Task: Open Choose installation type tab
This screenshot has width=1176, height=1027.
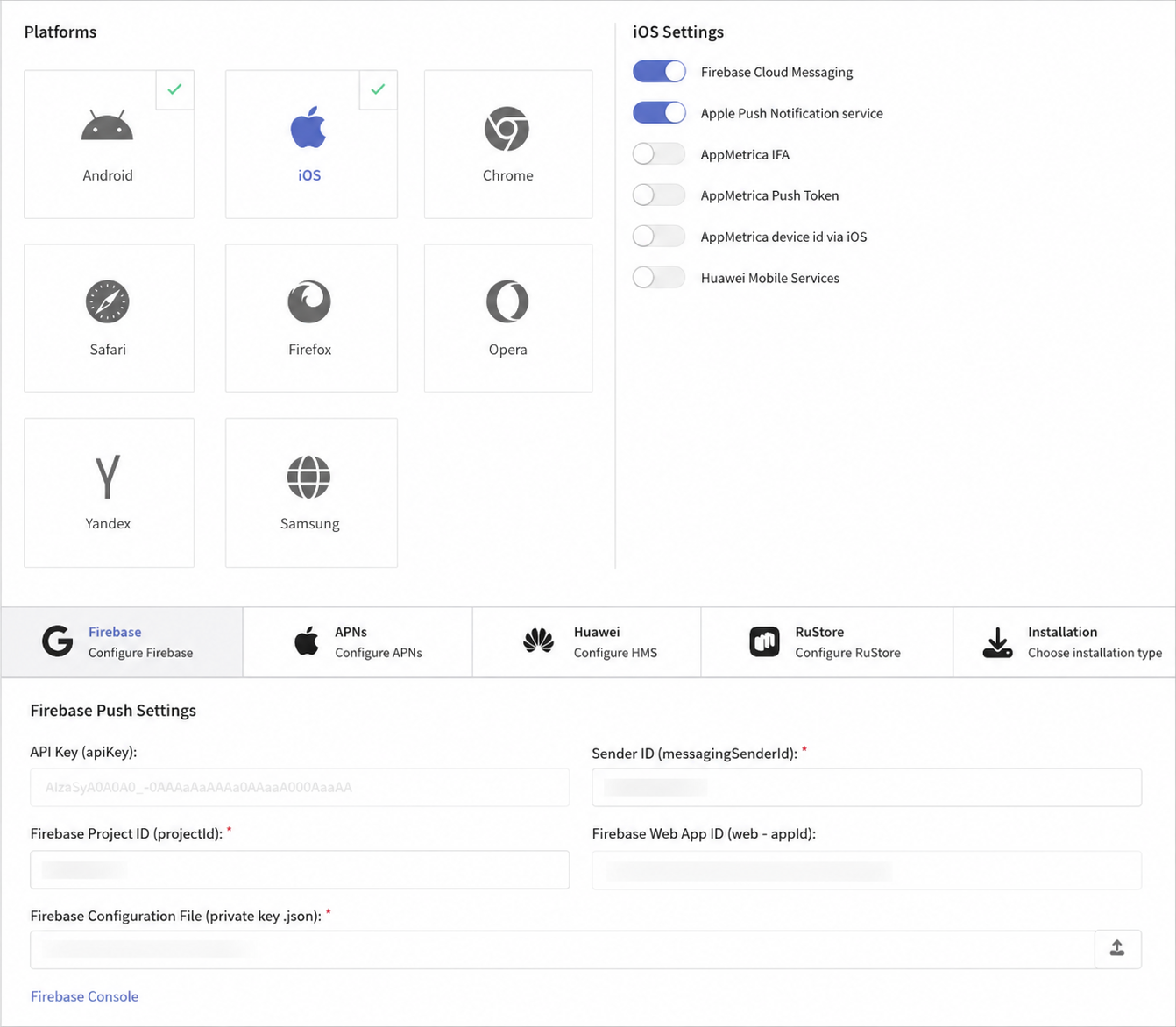Action: (x=1065, y=642)
